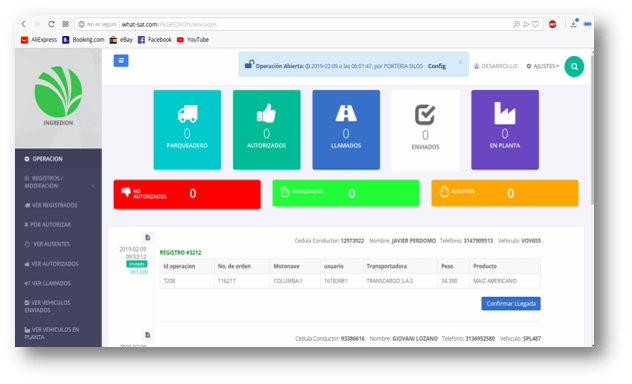
Task: Click the DESARROLLO user item
Action: [x=495, y=66]
